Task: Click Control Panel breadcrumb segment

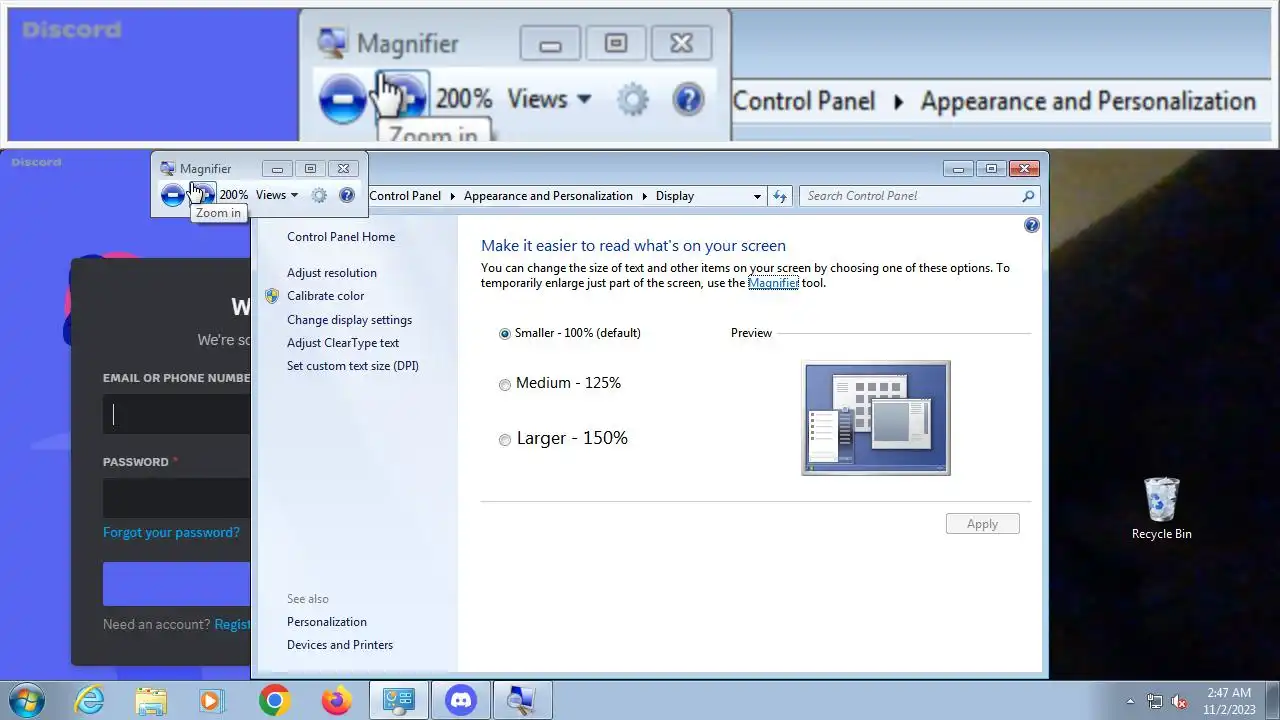Action: [405, 196]
